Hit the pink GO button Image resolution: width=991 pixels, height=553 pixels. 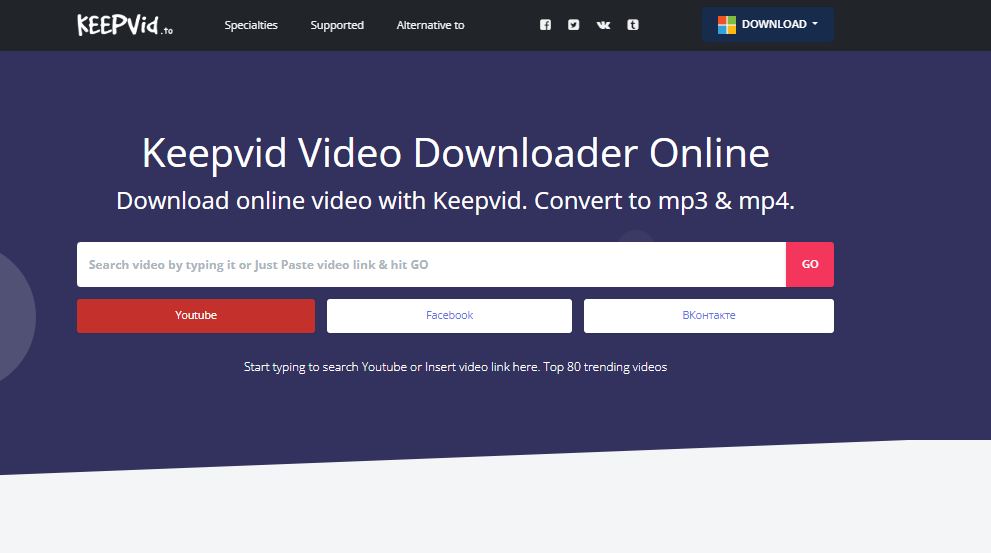[x=810, y=264]
